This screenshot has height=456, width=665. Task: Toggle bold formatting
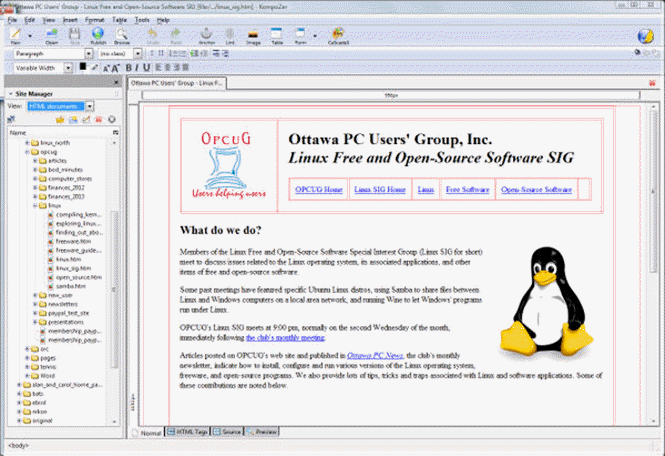pyautogui.click(x=129, y=67)
